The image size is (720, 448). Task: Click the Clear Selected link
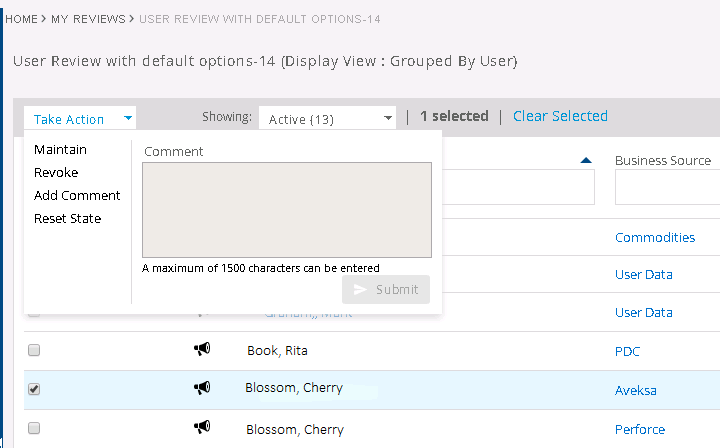pyautogui.click(x=560, y=116)
